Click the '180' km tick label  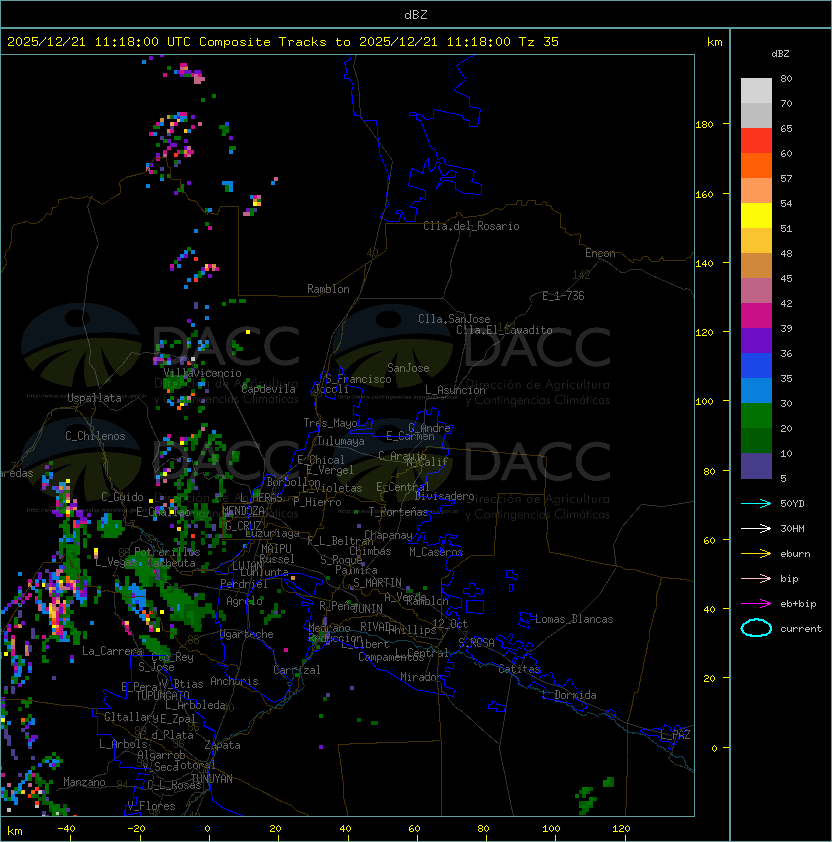tap(704, 125)
